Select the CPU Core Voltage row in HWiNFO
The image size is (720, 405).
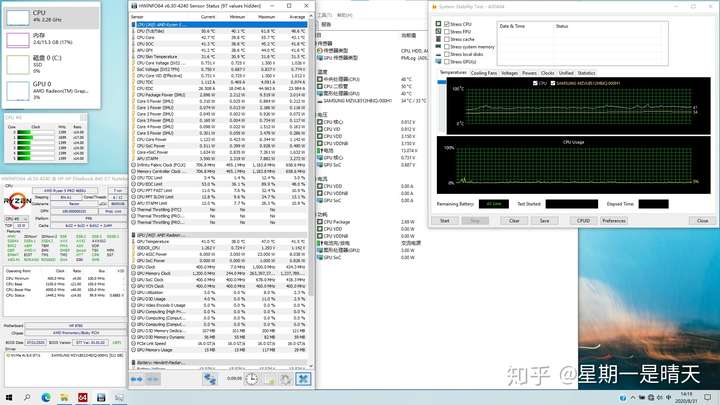[x=219, y=63]
